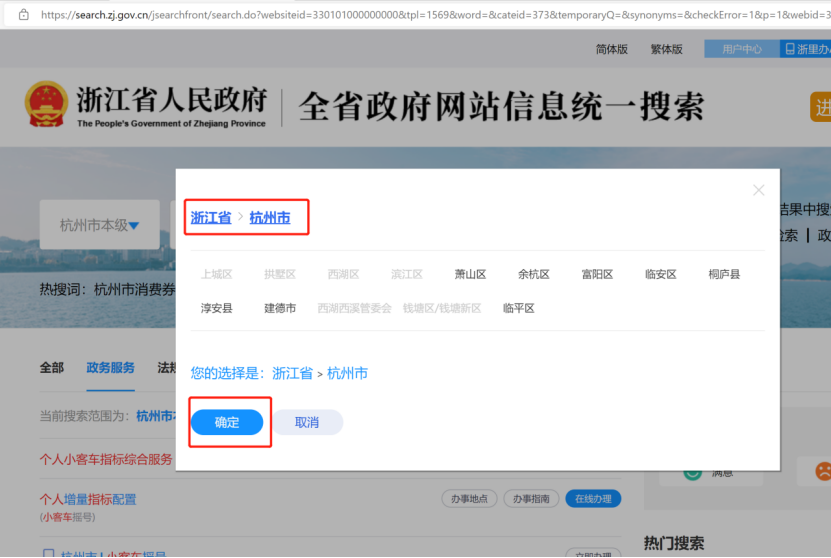Choose 余杭区 district

coord(533,274)
